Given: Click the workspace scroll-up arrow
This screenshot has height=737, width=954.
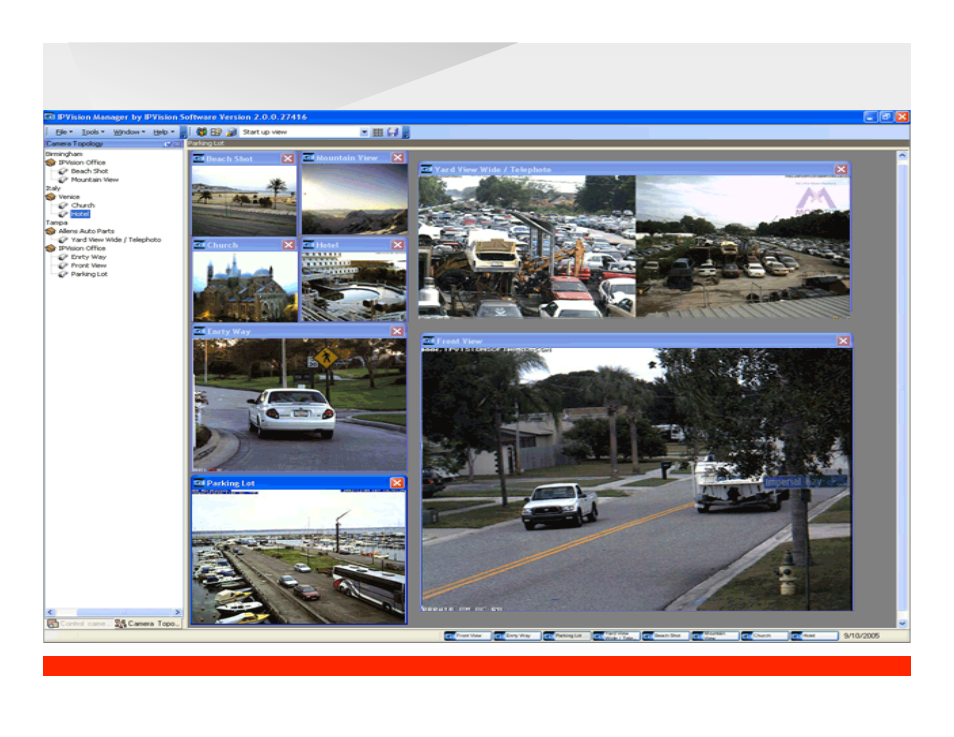Looking at the screenshot, I should pos(902,156).
